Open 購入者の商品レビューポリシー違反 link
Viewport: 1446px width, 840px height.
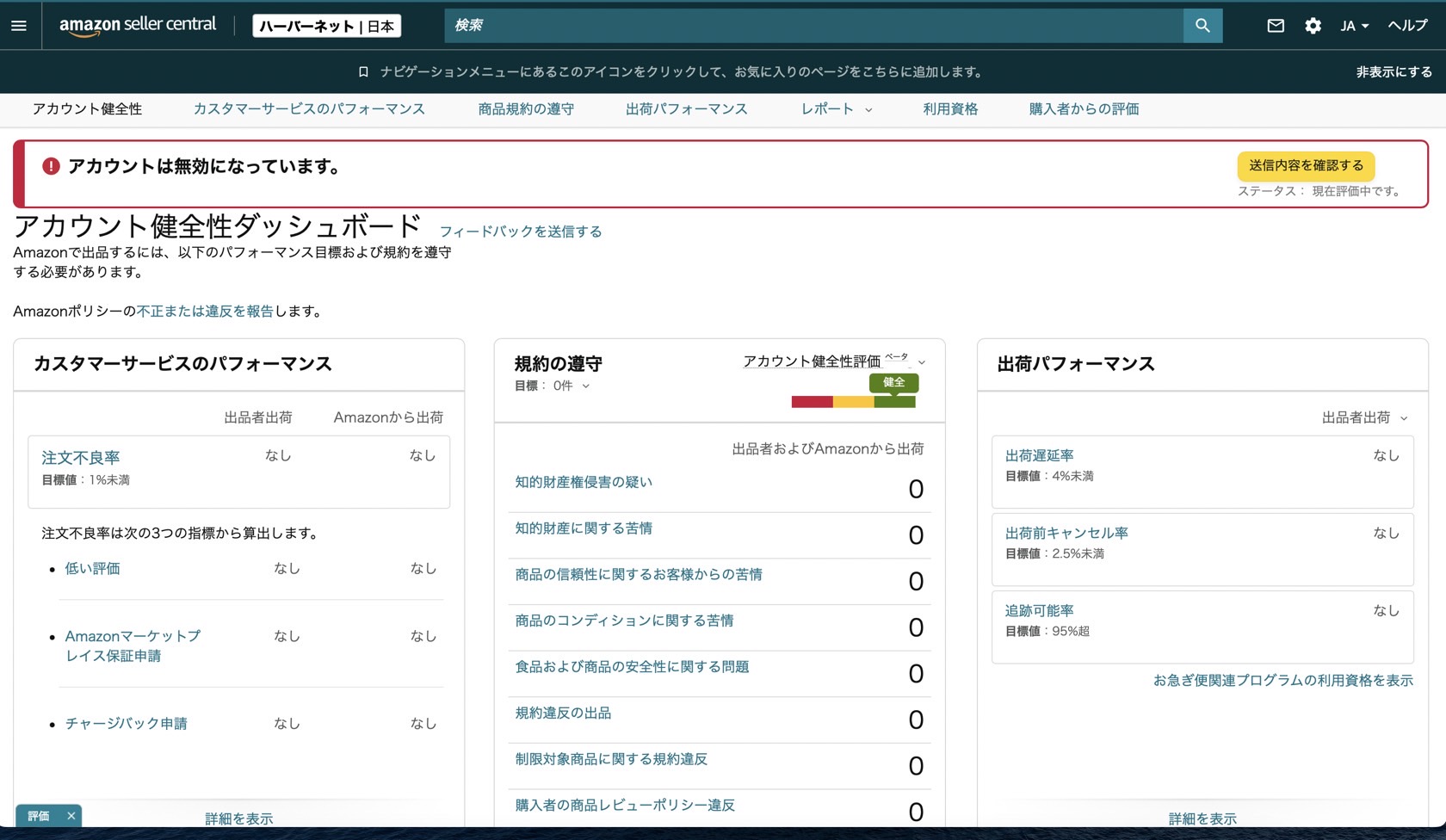(625, 806)
